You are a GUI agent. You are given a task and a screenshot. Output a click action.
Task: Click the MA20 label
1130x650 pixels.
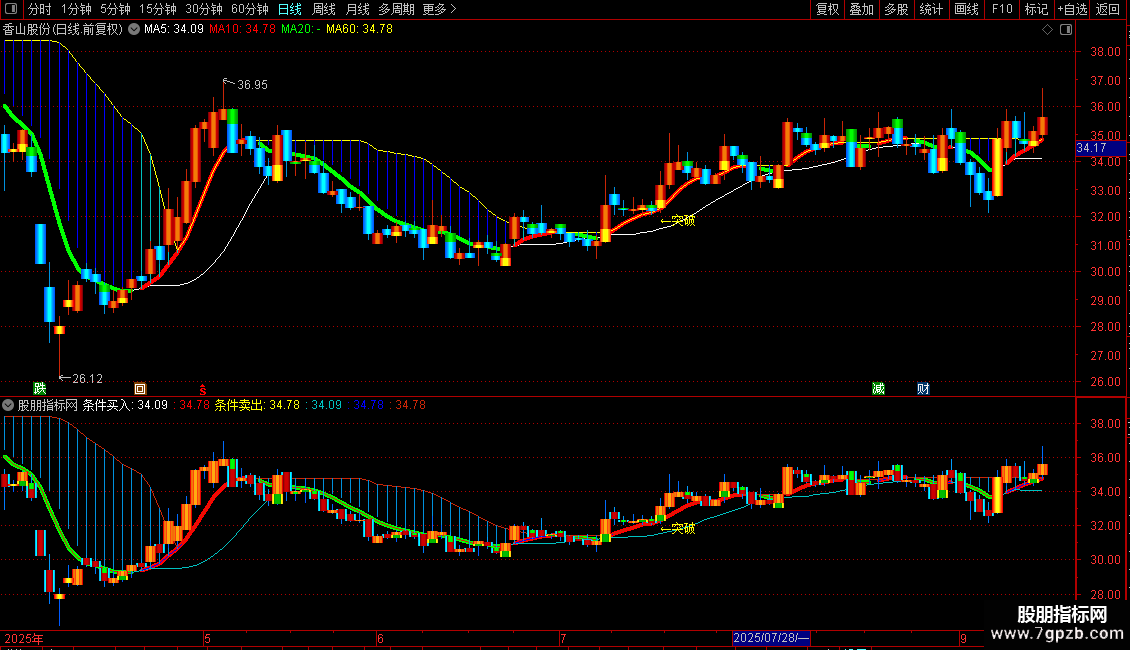[301, 29]
